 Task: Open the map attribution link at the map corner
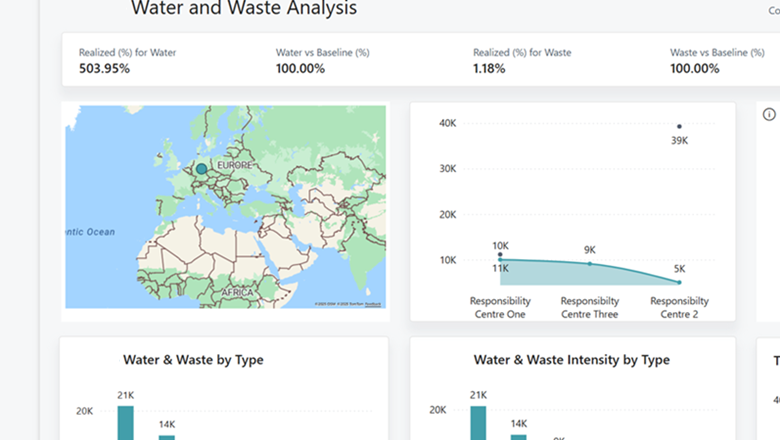pos(373,304)
